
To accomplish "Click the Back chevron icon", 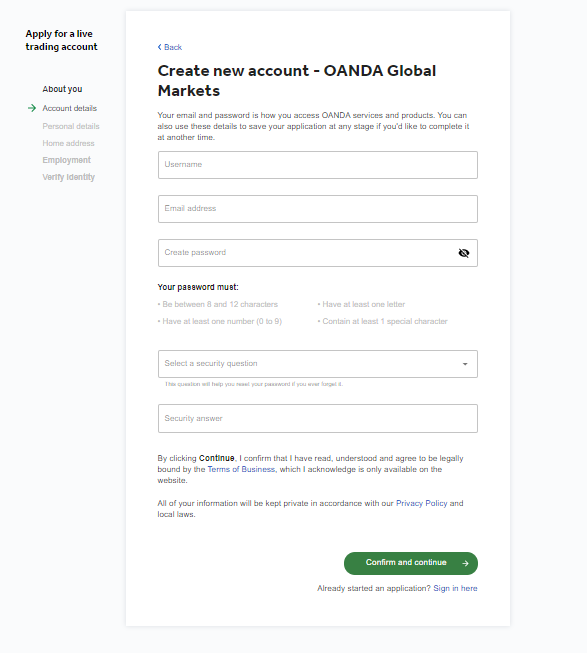I will pyautogui.click(x=159, y=47).
